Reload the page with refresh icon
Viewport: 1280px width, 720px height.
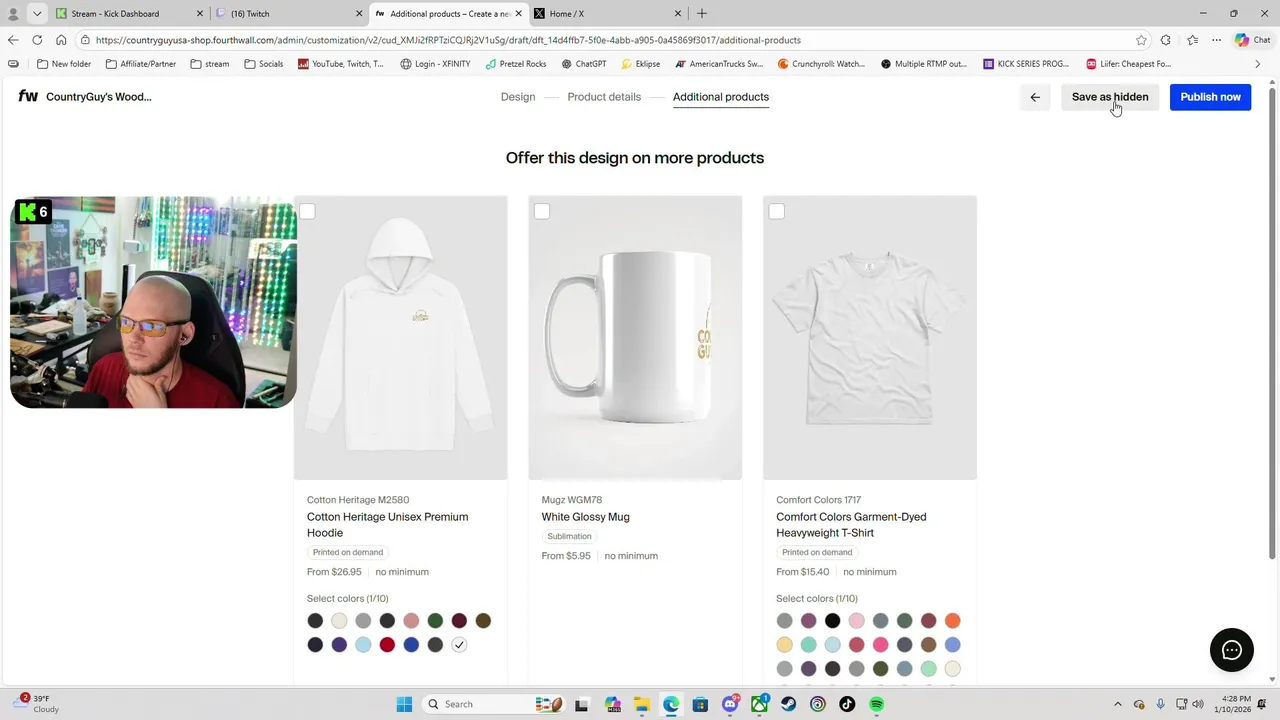[x=37, y=40]
